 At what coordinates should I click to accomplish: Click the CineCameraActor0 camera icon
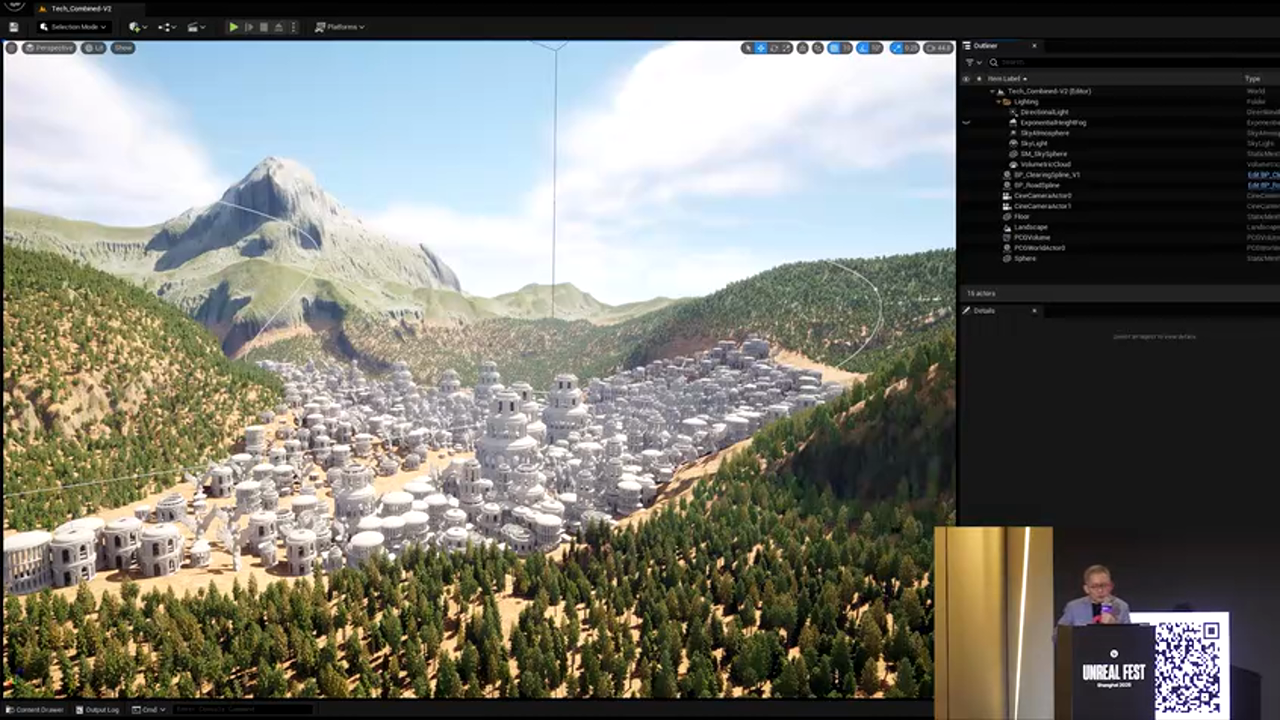(1007, 196)
